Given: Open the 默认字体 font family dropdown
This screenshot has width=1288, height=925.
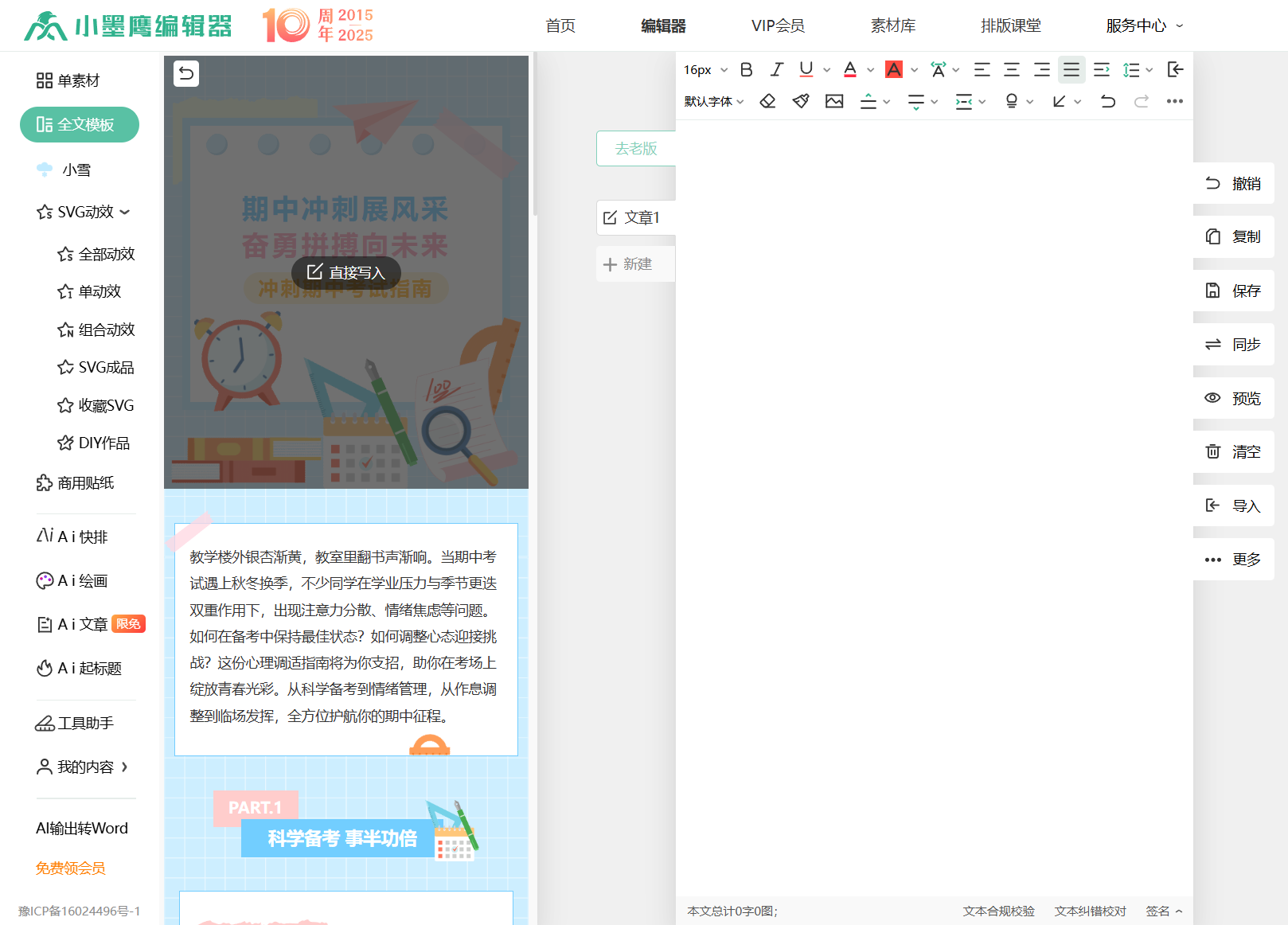Looking at the screenshot, I should (x=714, y=101).
